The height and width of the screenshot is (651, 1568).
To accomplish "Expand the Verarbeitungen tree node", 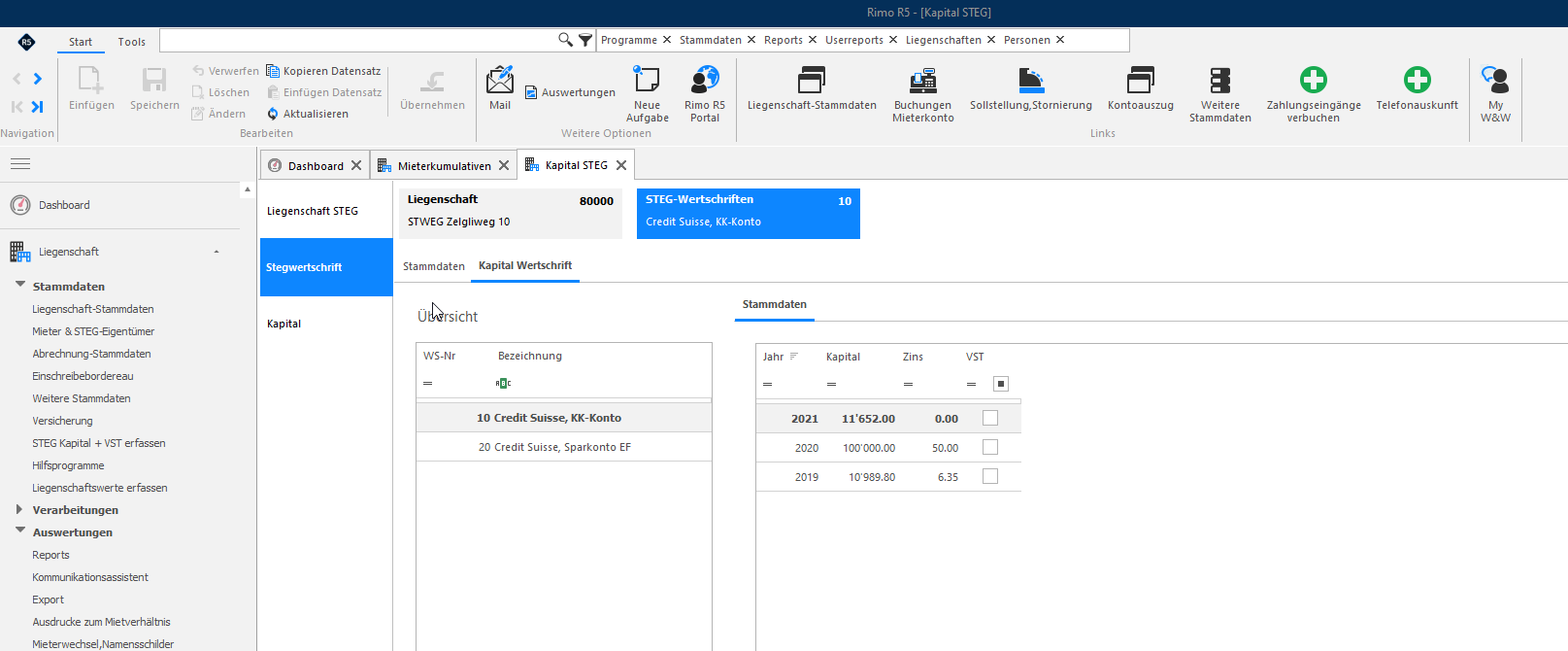I will point(19,509).
